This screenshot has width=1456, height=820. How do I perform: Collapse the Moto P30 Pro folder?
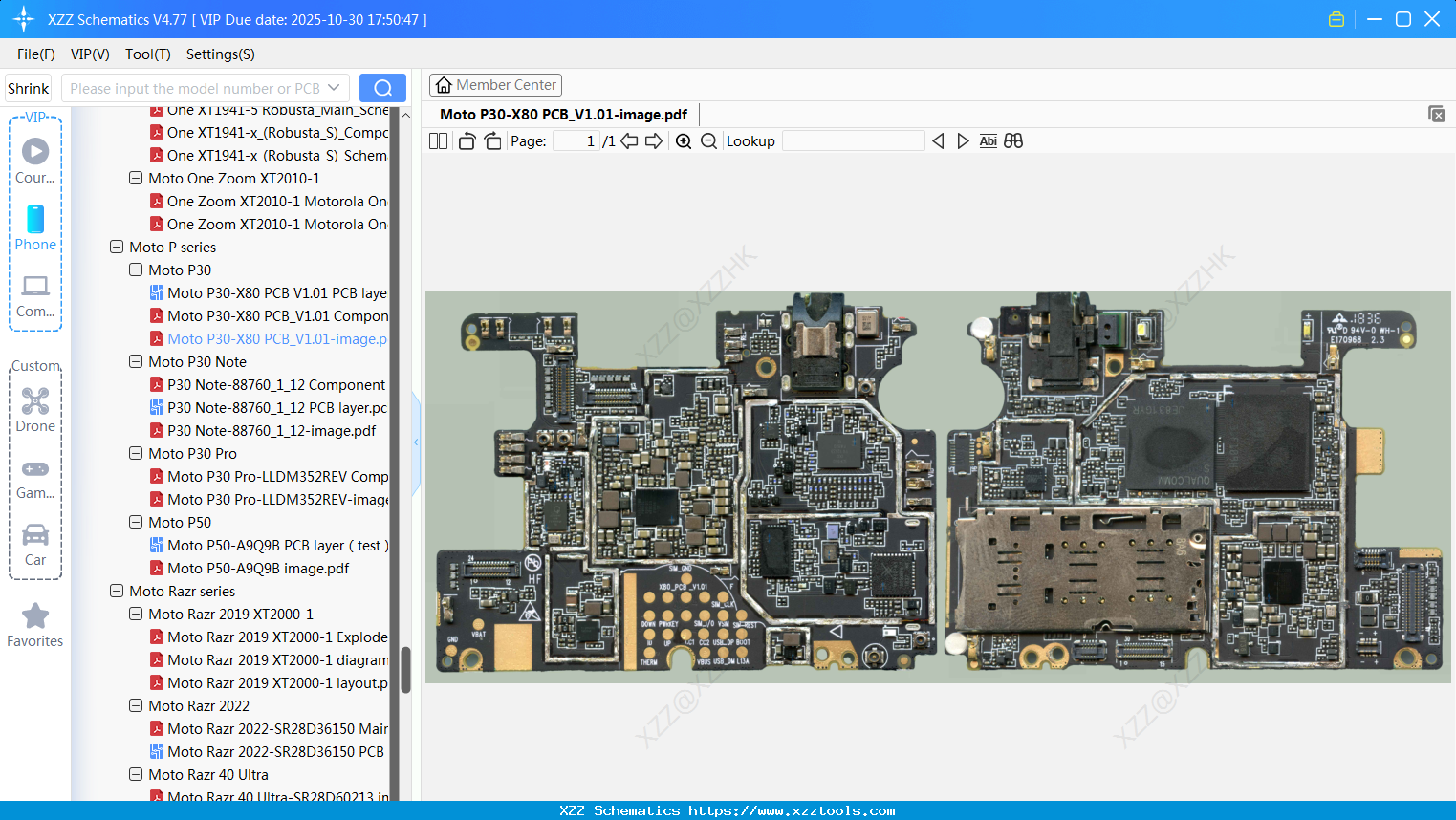pos(136,453)
